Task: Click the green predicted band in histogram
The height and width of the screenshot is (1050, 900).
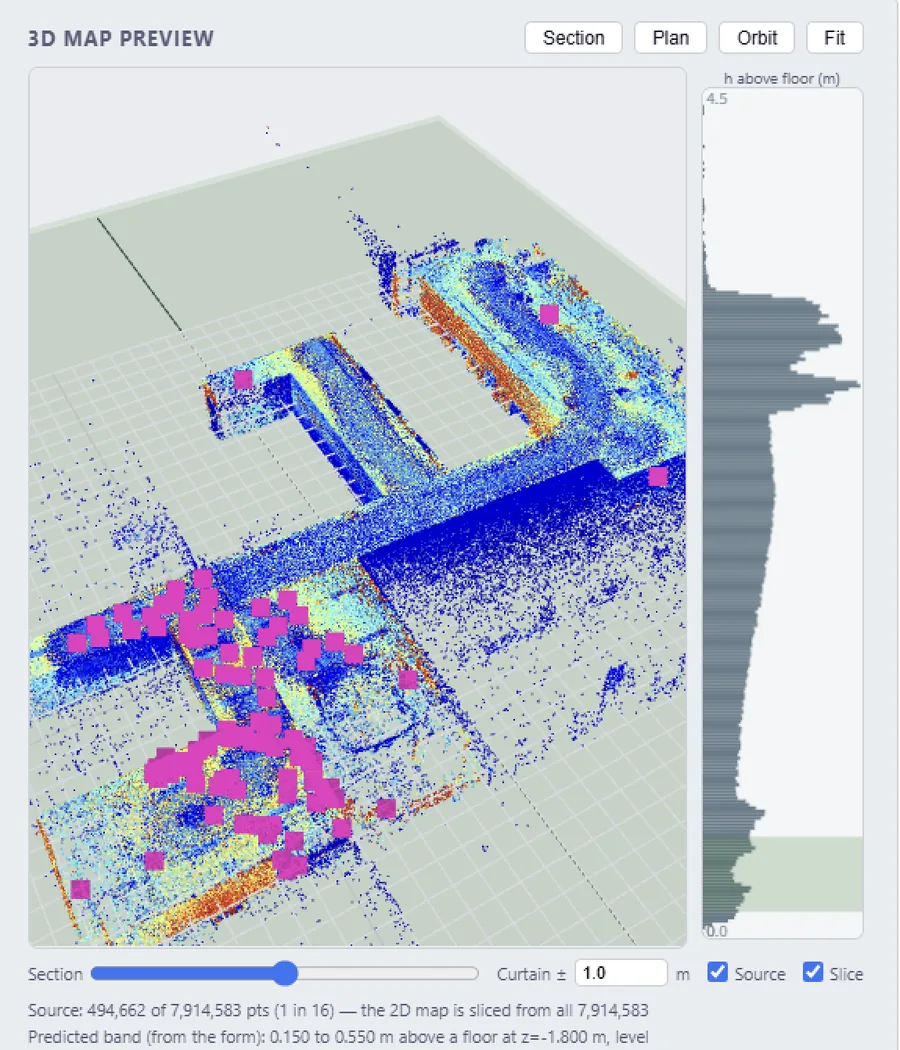Action: [782, 874]
